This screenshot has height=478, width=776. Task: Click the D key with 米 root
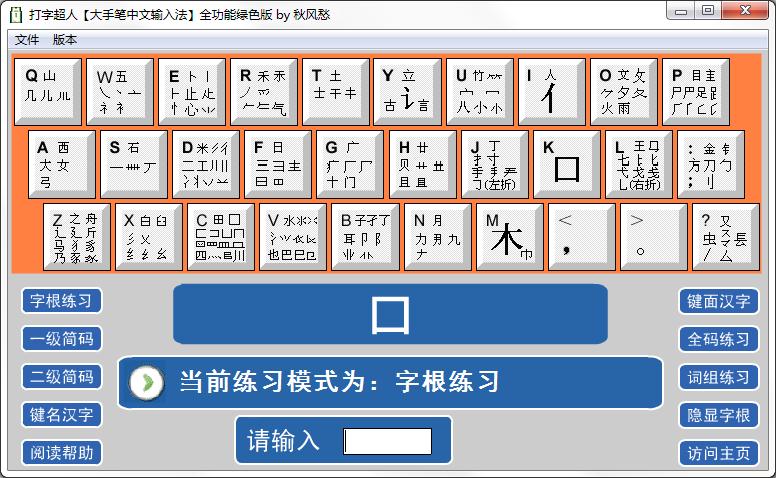206,164
